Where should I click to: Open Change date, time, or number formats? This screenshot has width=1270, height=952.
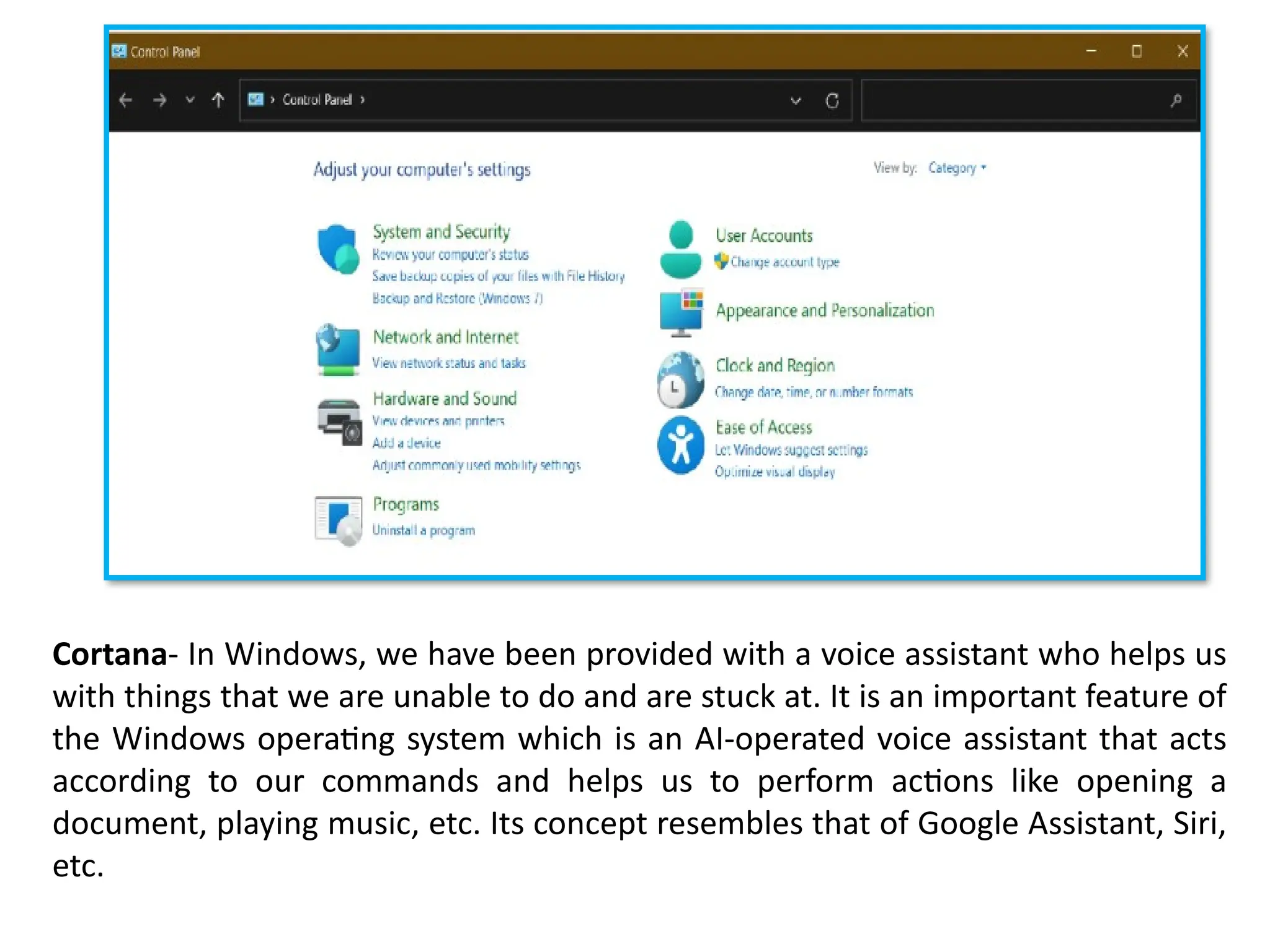814,392
